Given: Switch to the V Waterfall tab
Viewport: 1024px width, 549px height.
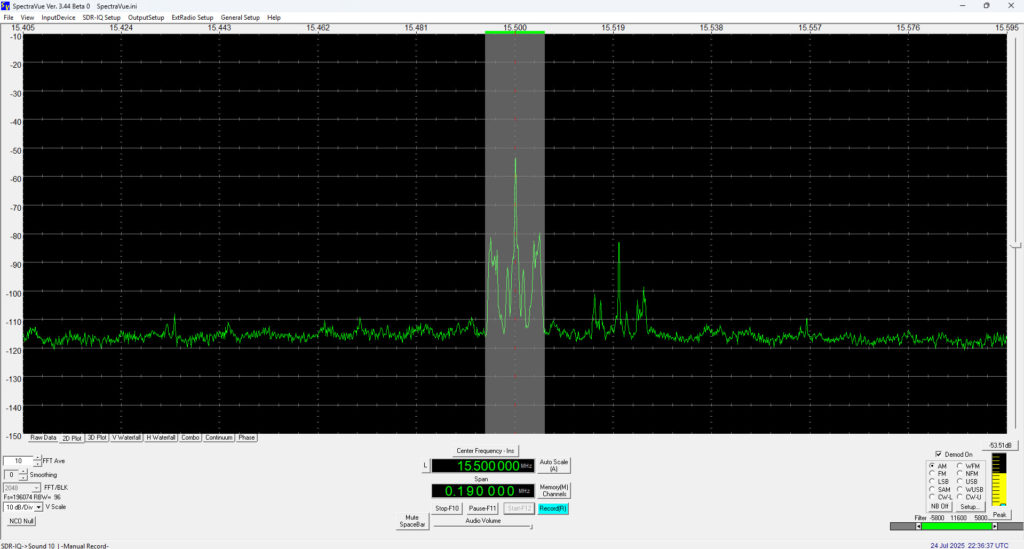Looking at the screenshot, I should tap(126, 438).
